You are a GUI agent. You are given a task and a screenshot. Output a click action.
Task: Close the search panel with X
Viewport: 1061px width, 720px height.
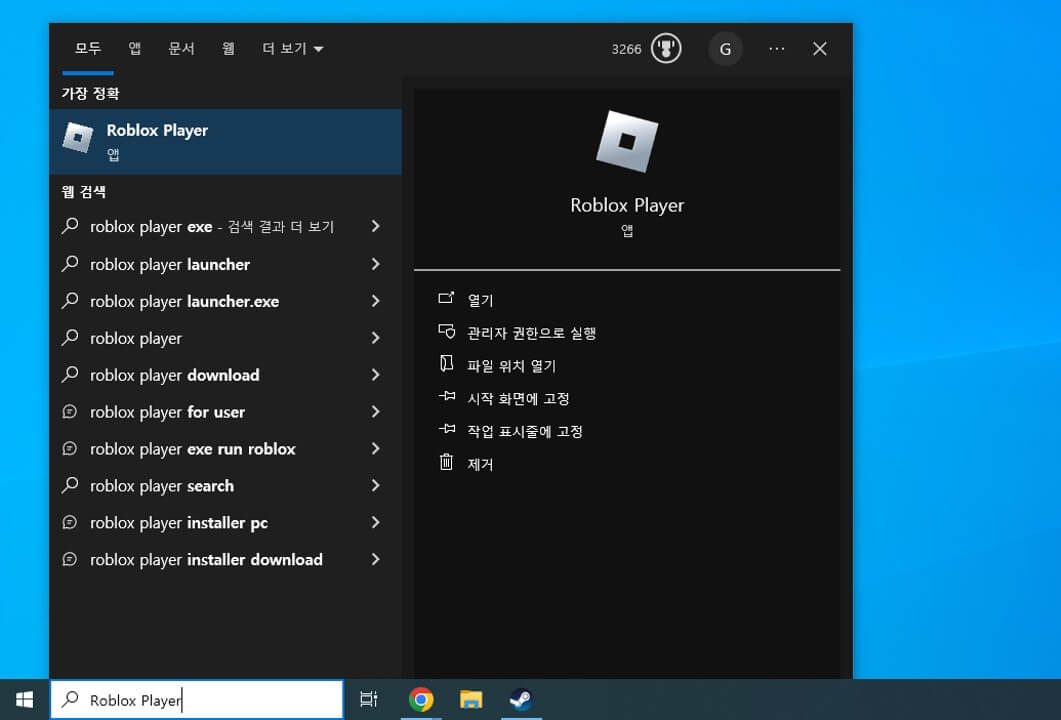click(819, 49)
